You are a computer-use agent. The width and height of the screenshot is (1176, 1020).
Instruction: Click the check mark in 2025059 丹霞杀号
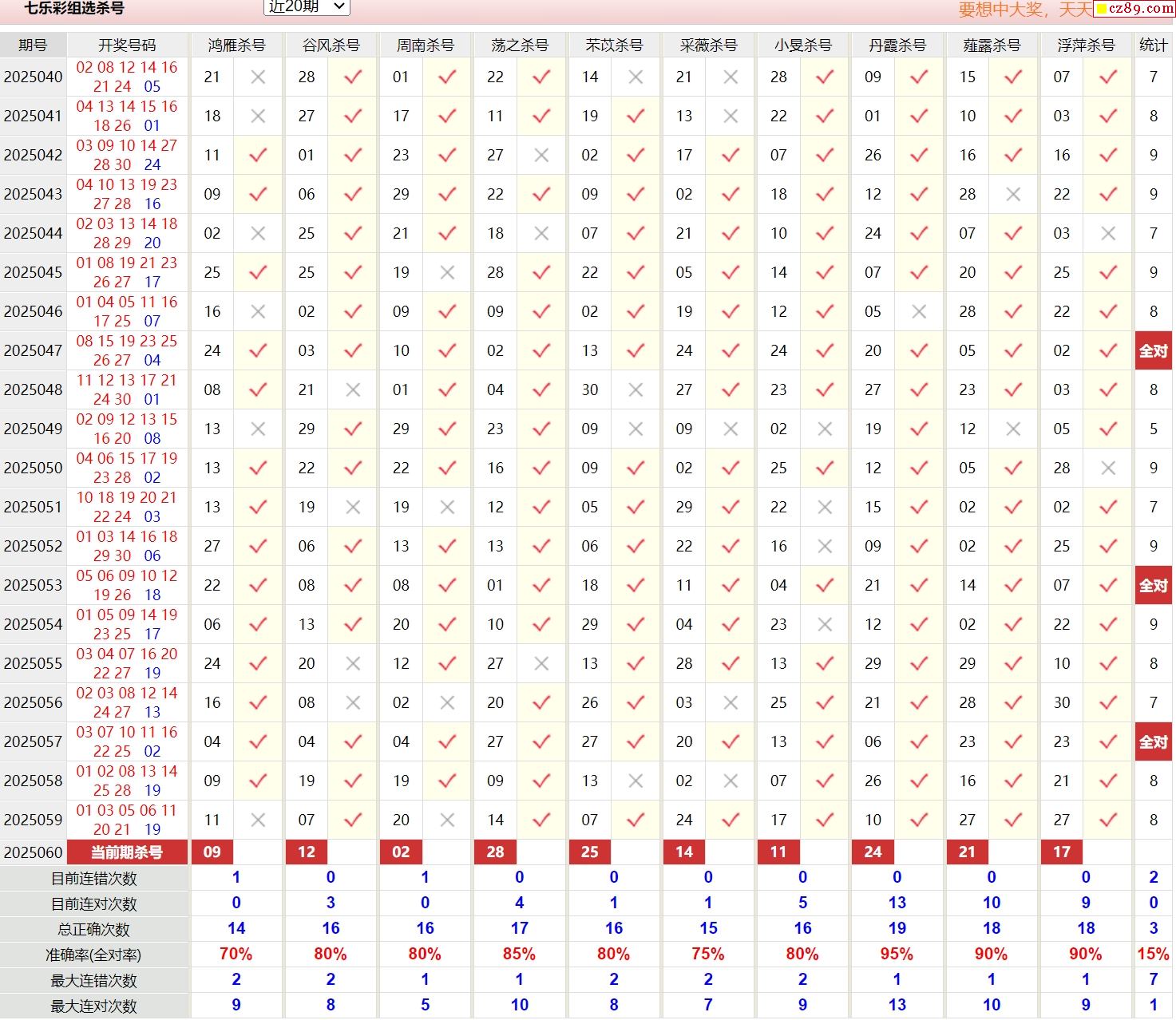point(919,820)
